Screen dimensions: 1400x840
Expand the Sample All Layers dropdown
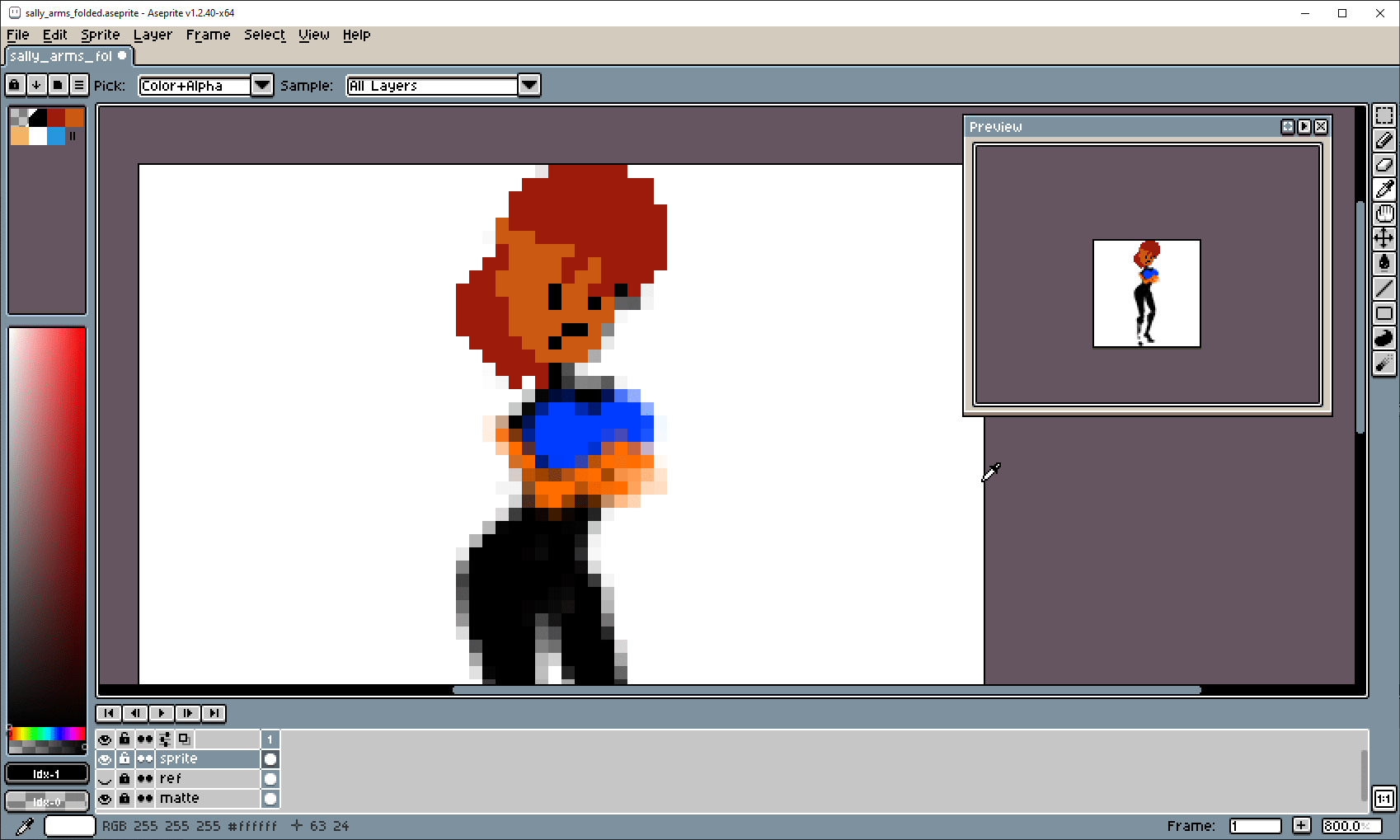coord(529,85)
